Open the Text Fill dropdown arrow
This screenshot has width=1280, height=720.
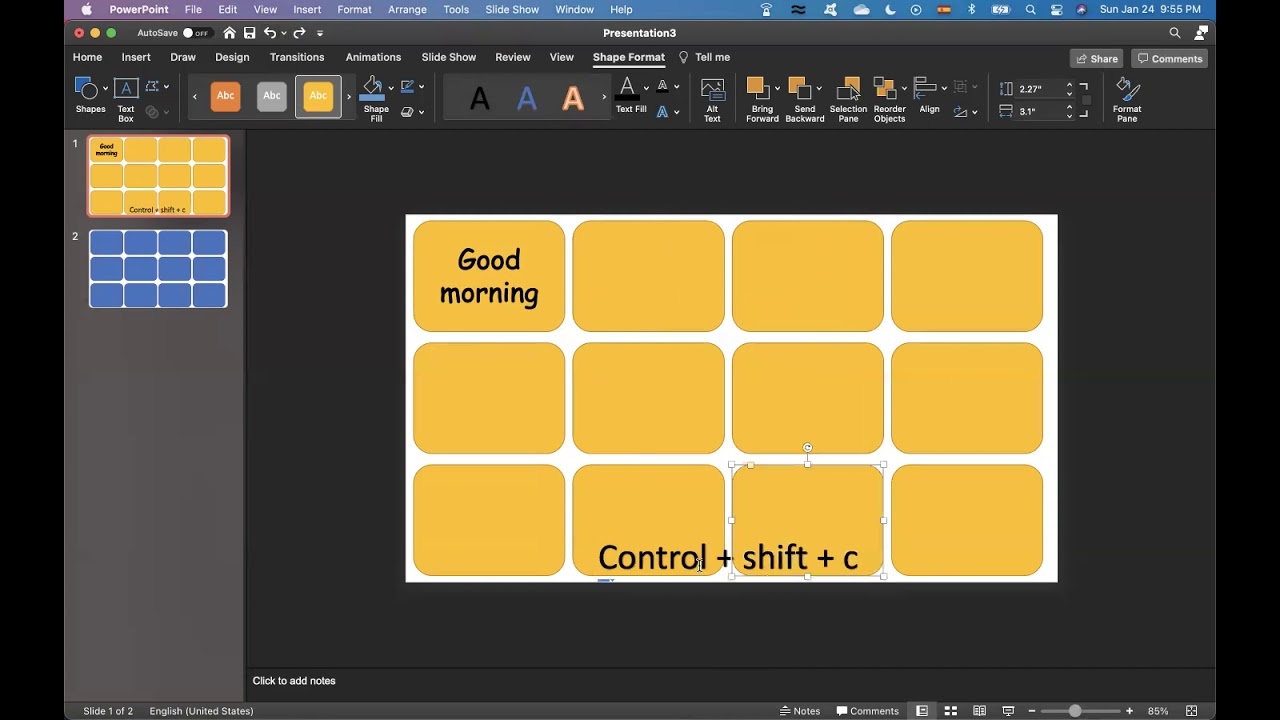click(646, 87)
